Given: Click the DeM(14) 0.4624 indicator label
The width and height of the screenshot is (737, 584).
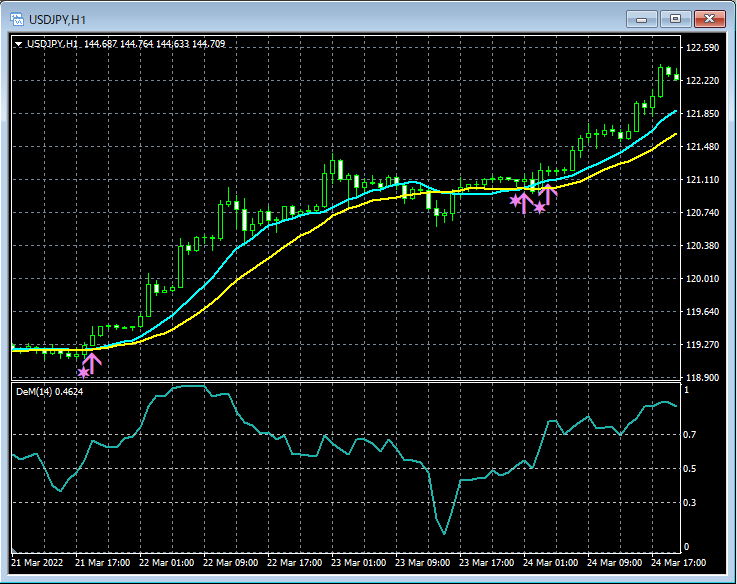Looking at the screenshot, I should tap(49, 392).
